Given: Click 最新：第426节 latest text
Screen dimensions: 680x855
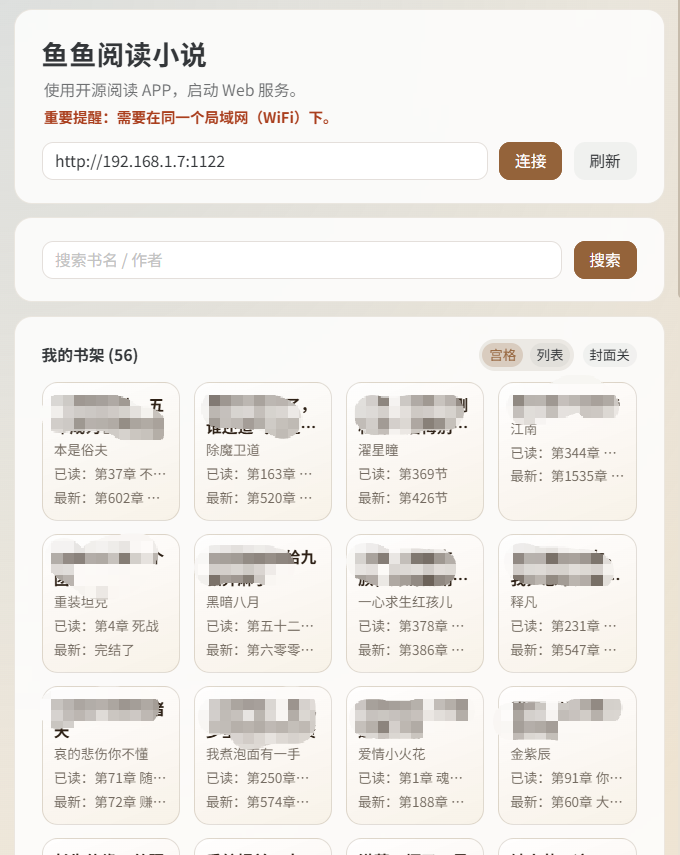Looking at the screenshot, I should coord(402,498).
